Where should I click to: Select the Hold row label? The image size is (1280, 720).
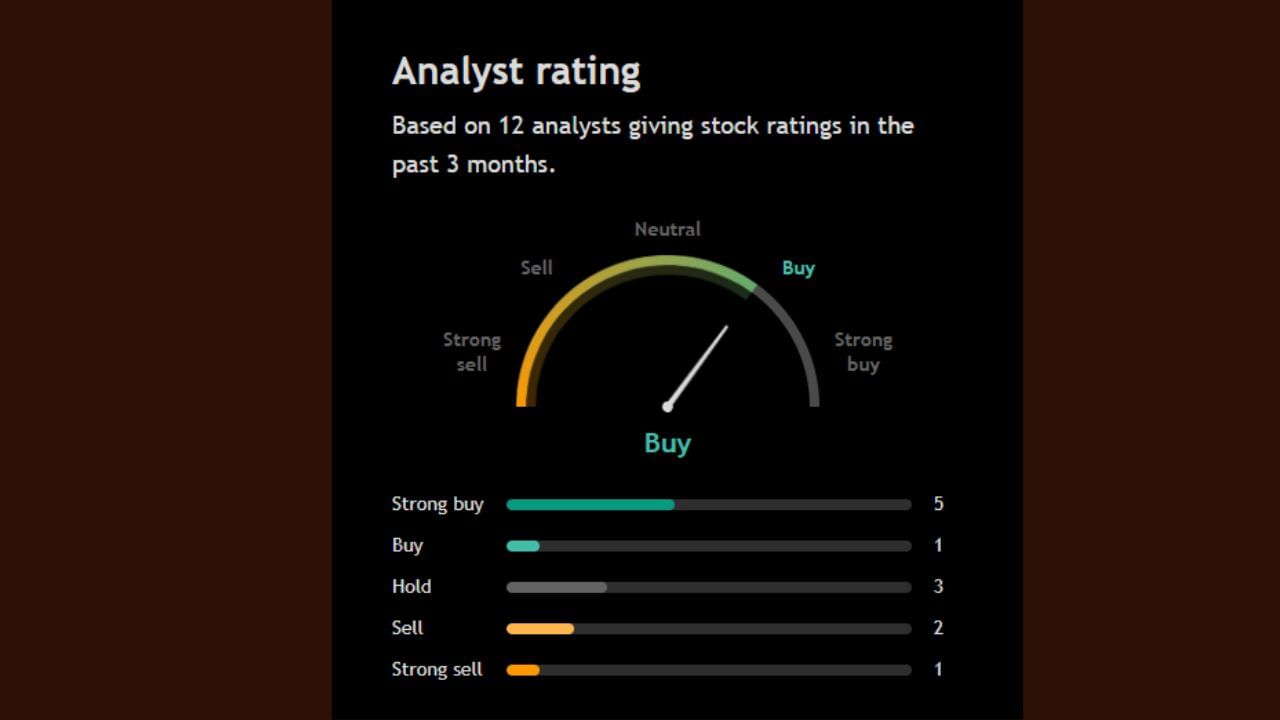click(411, 587)
